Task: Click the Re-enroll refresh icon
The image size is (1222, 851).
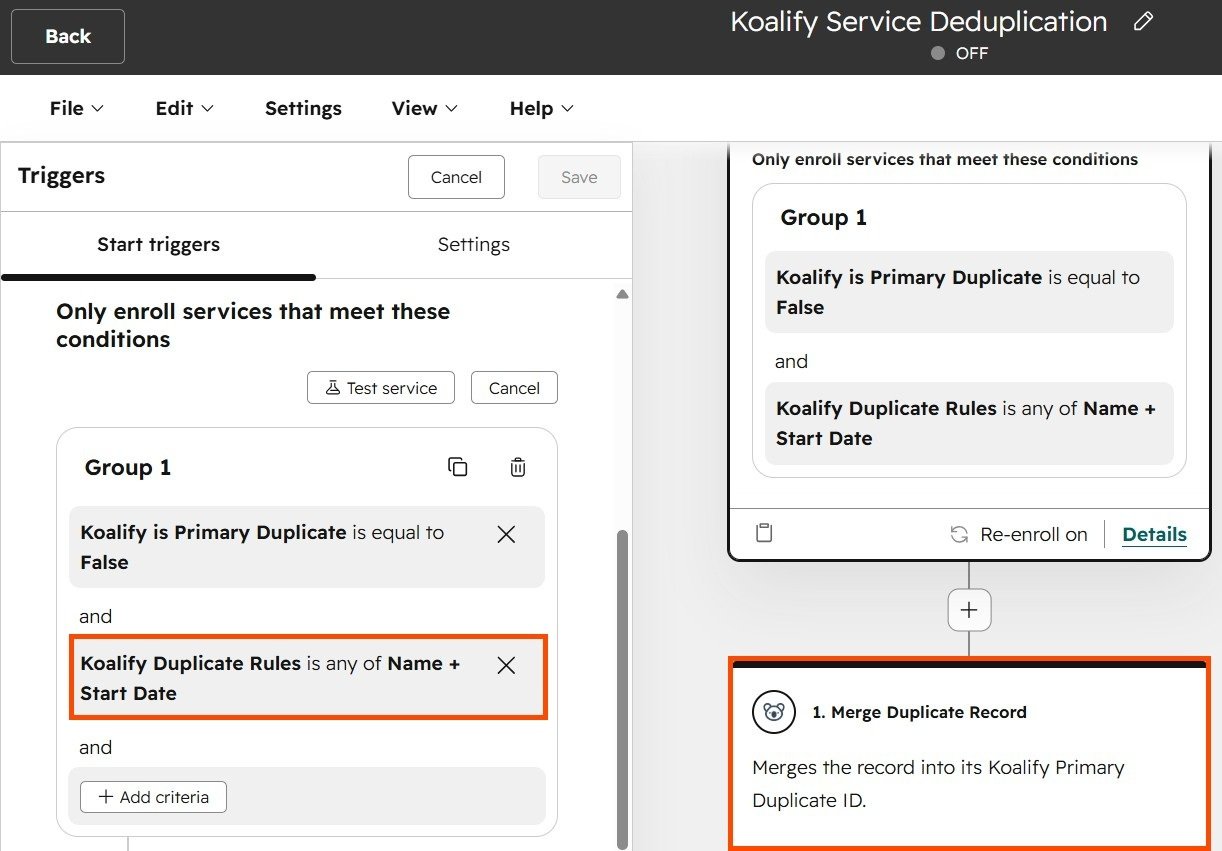Action: [x=959, y=534]
